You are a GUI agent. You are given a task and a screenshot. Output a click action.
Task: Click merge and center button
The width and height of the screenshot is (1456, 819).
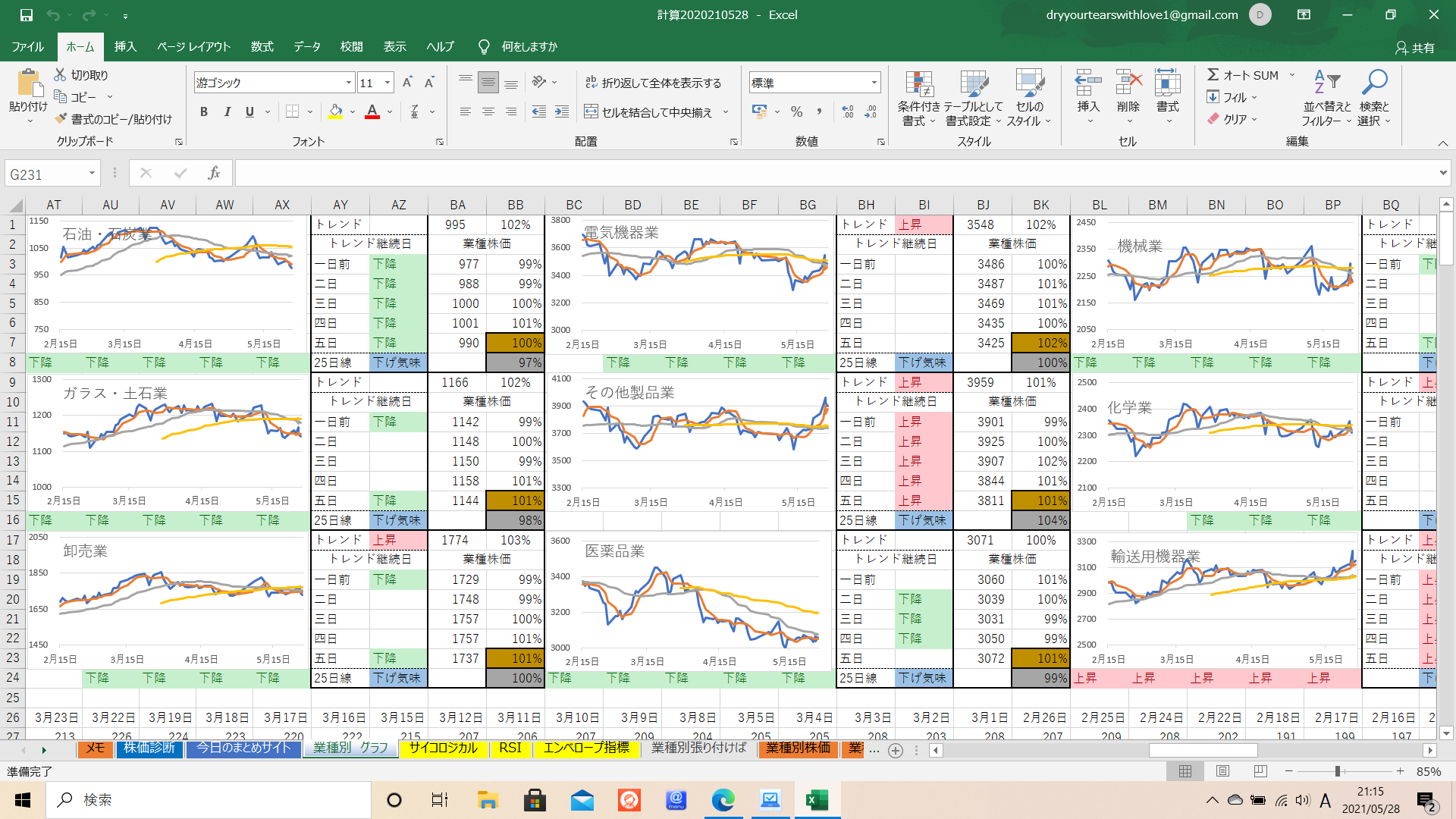(x=649, y=112)
